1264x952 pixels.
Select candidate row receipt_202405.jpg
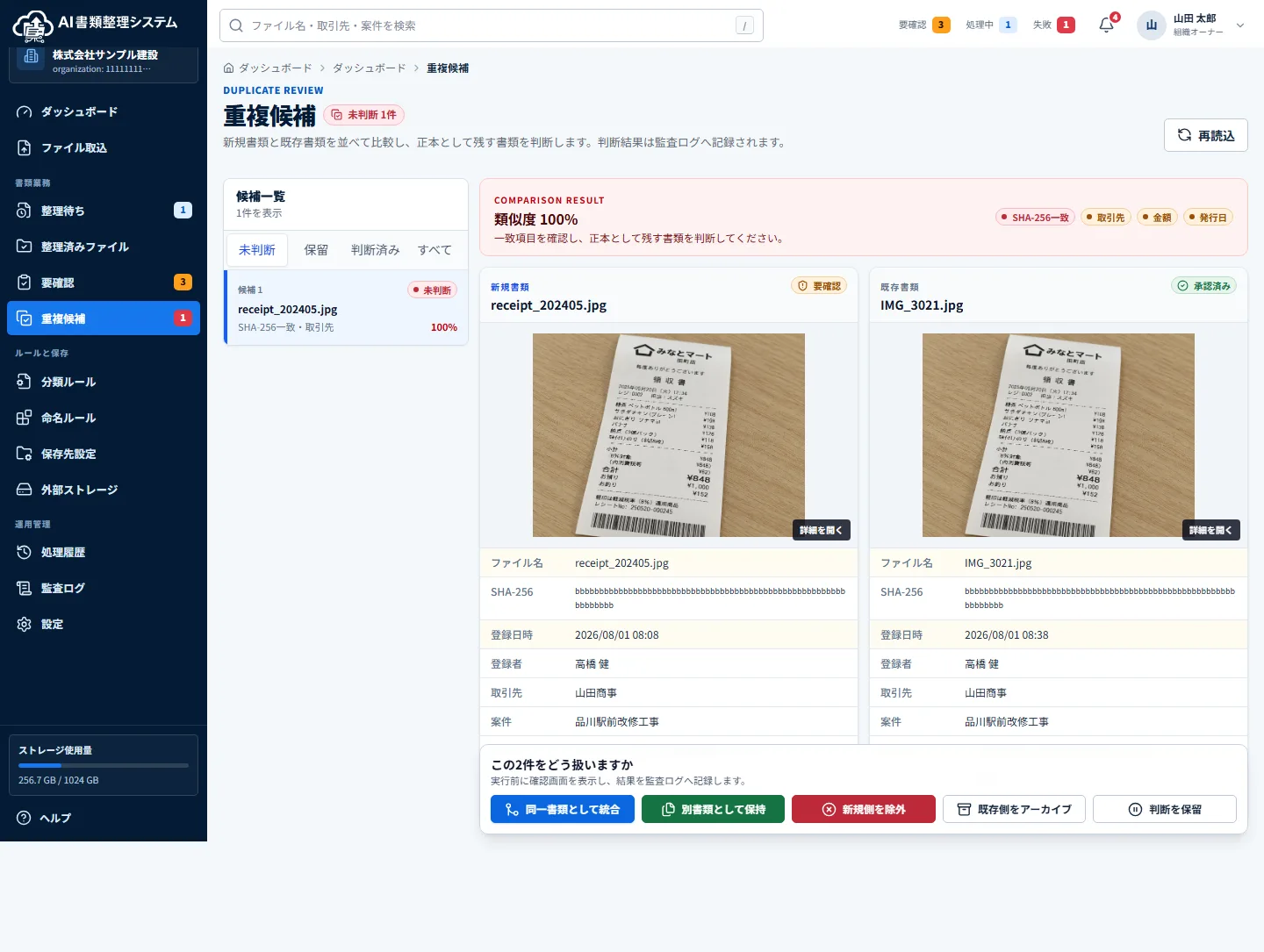point(347,308)
